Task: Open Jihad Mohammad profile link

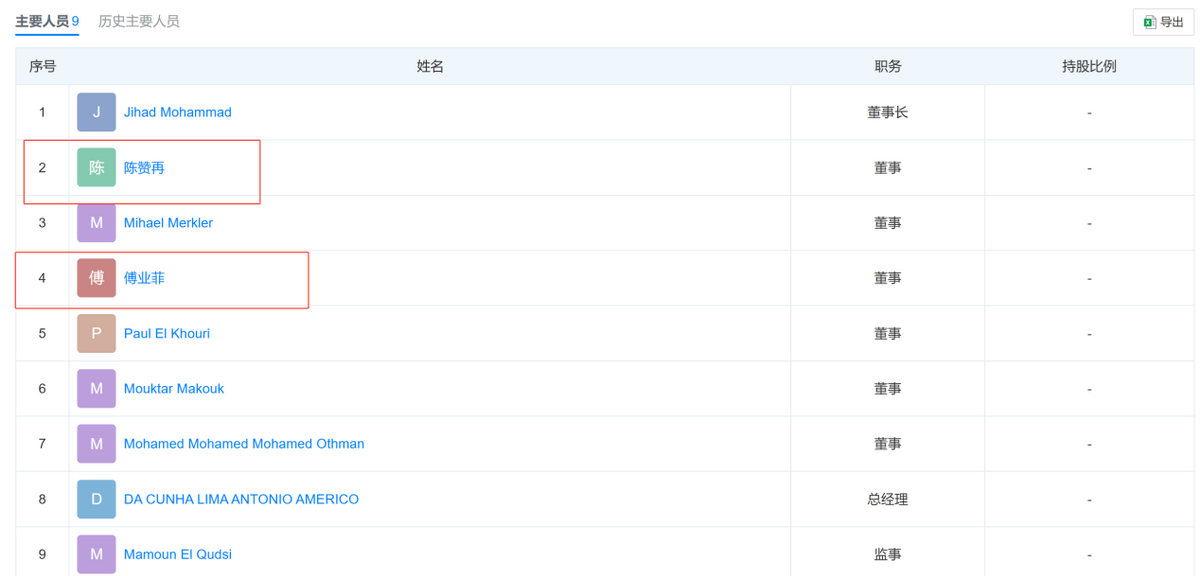Action: (177, 112)
